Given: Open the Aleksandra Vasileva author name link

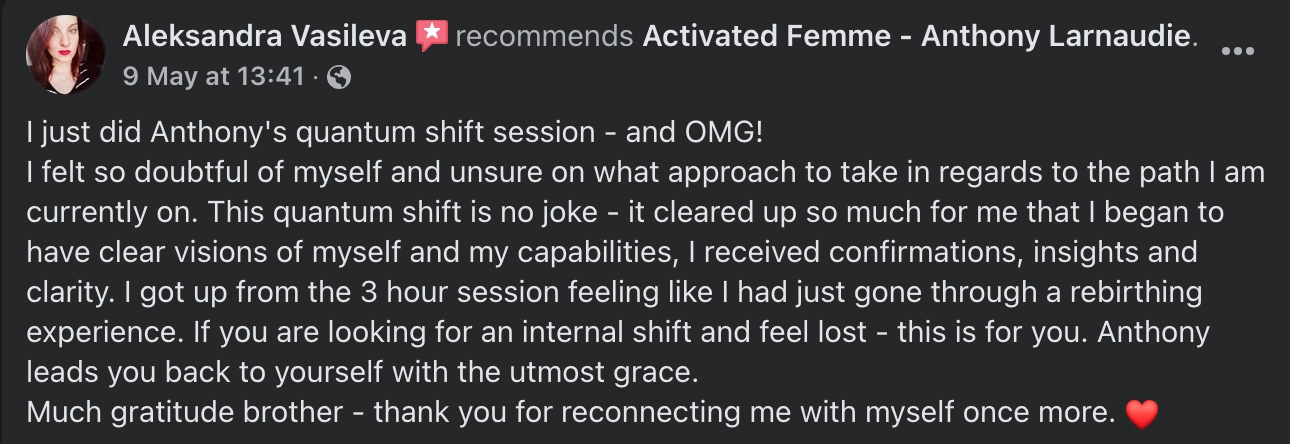Looking at the screenshot, I should coord(264,37).
